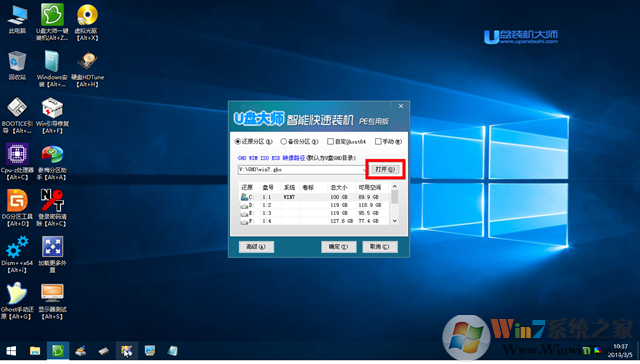Open the monitor-shaped taskbar icon
Screen dimensions: 640x364
150,351
